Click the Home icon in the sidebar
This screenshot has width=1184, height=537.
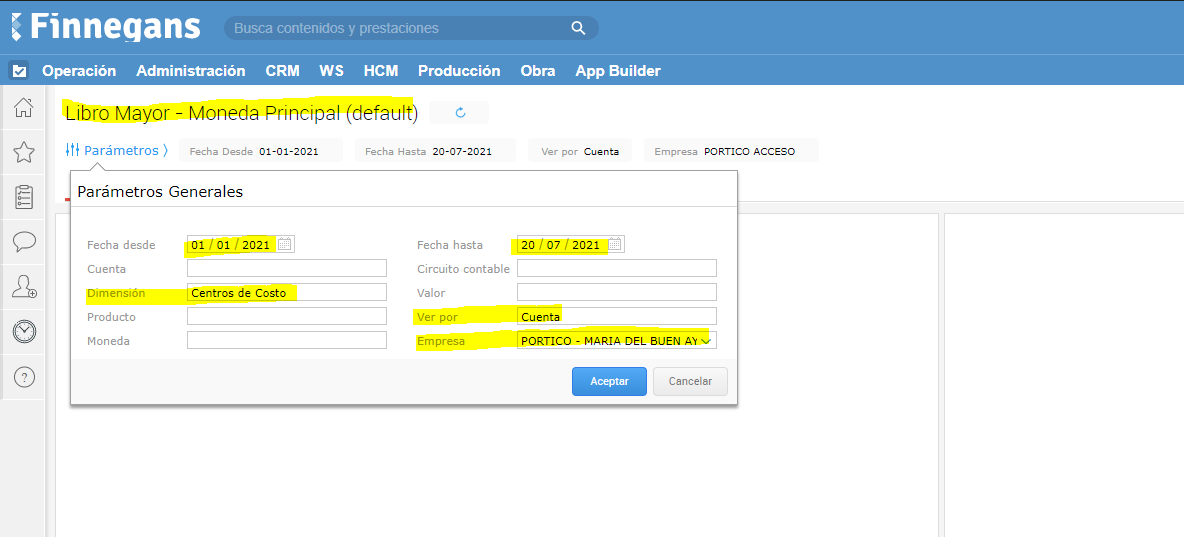click(24, 107)
